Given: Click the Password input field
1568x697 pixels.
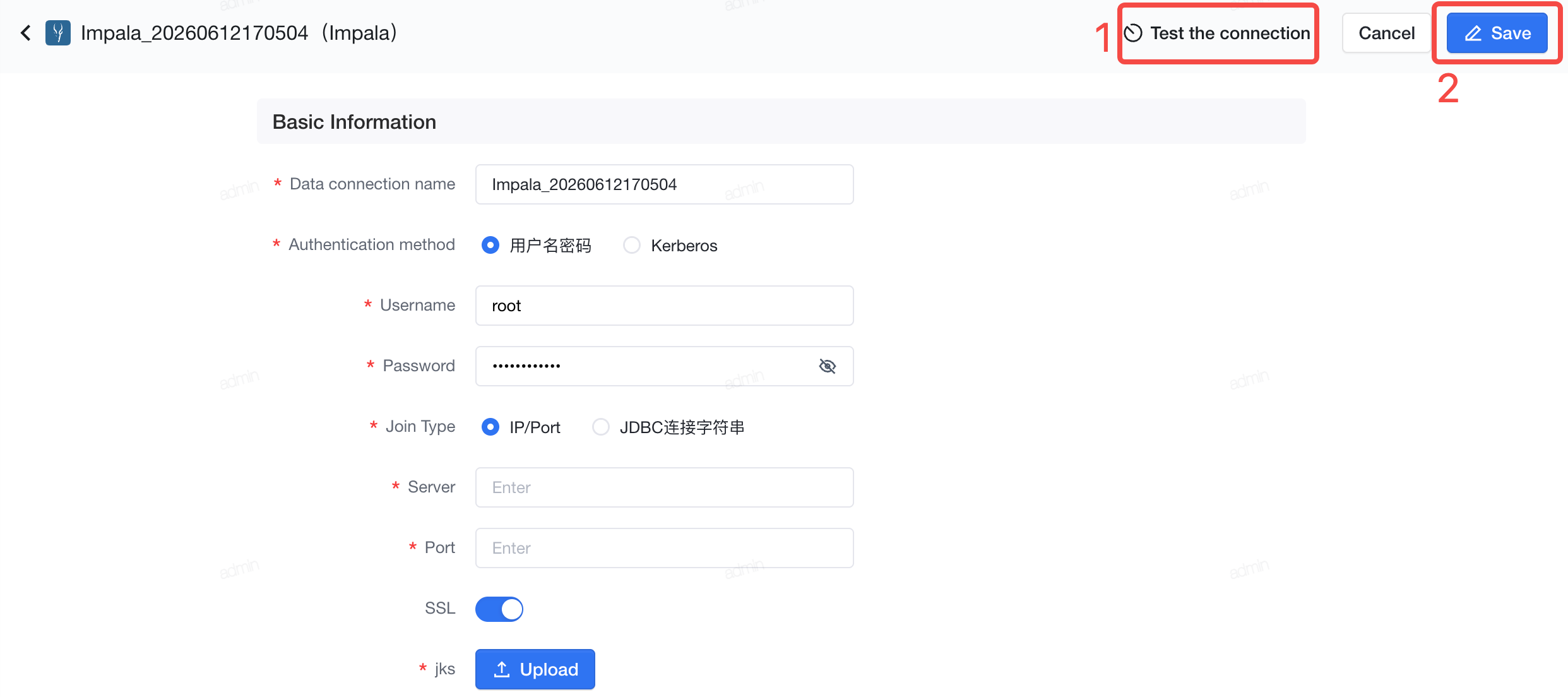Looking at the screenshot, I should (665, 366).
